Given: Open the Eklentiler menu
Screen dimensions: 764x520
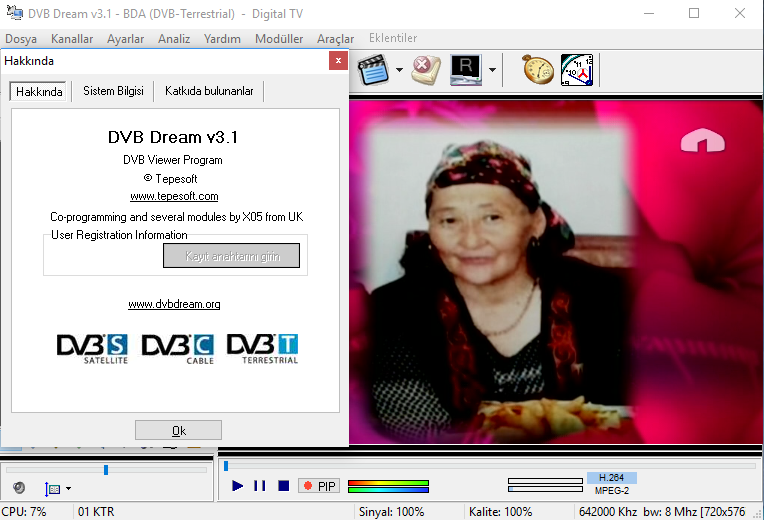Looking at the screenshot, I should [393, 38].
